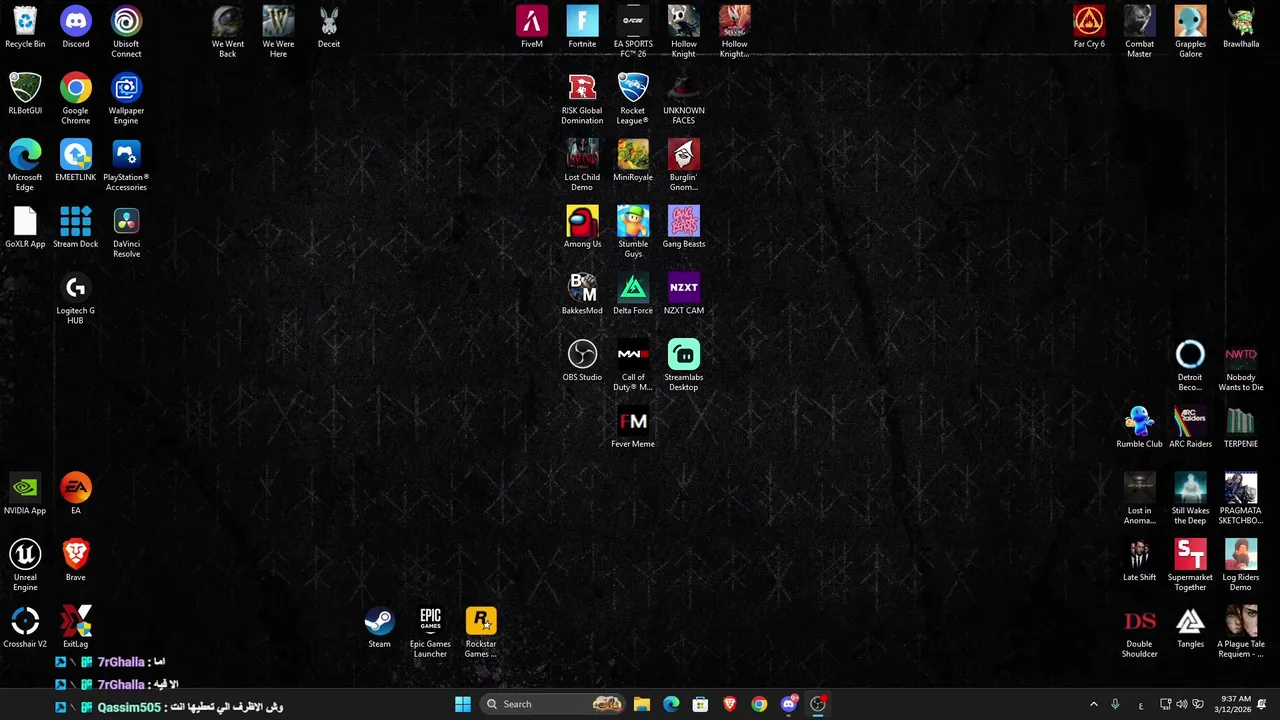Open the Stumble Guys shortcut
Viewport: 1280px width, 720px height.
pyautogui.click(x=633, y=232)
